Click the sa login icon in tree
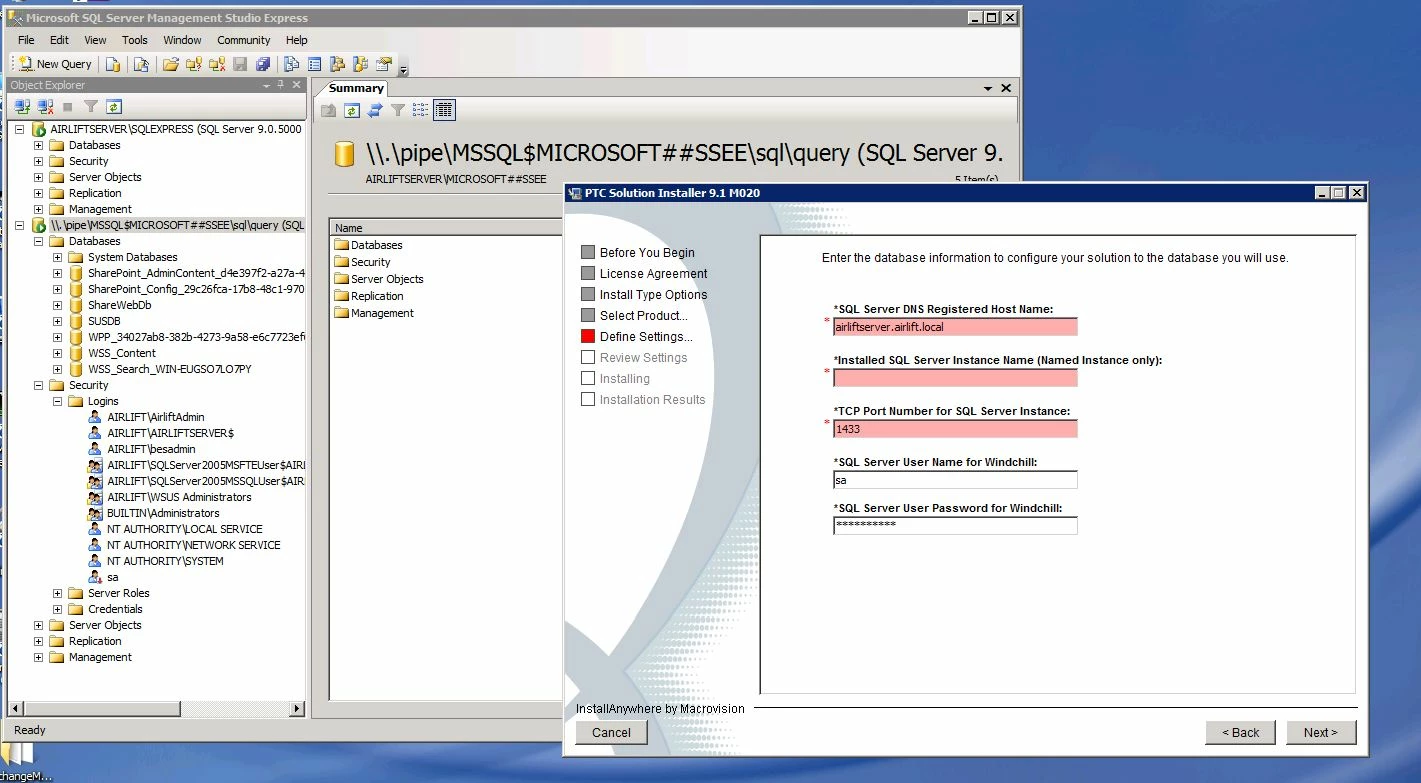Viewport: 1421px width, 783px height. [x=95, y=577]
